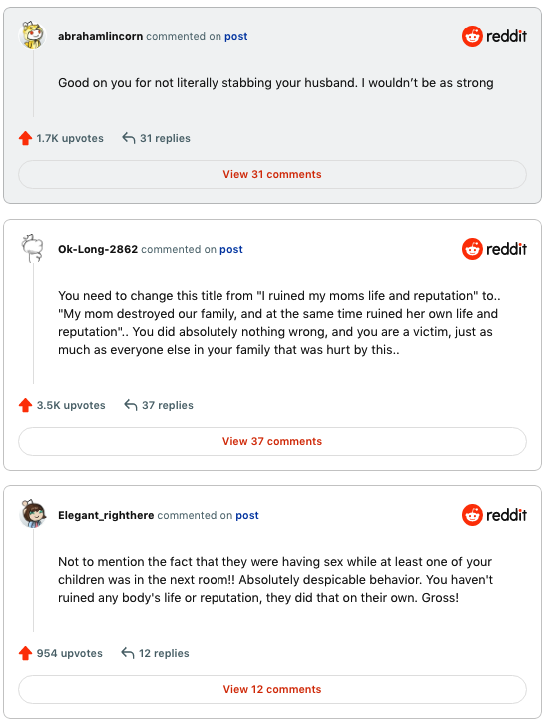The width and height of the screenshot is (548, 722).
Task: Open View 12 comments button
Action: pos(272,689)
